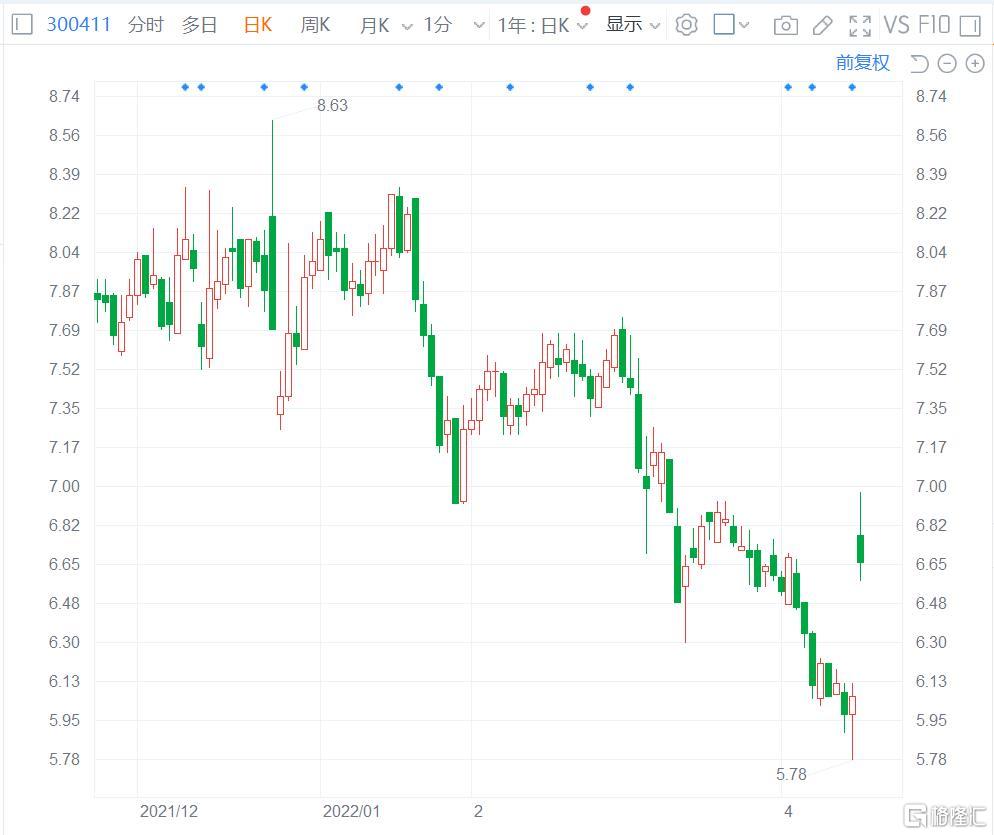Open chart settings gear icon
Image resolution: width=994 pixels, height=835 pixels.
click(x=686, y=25)
